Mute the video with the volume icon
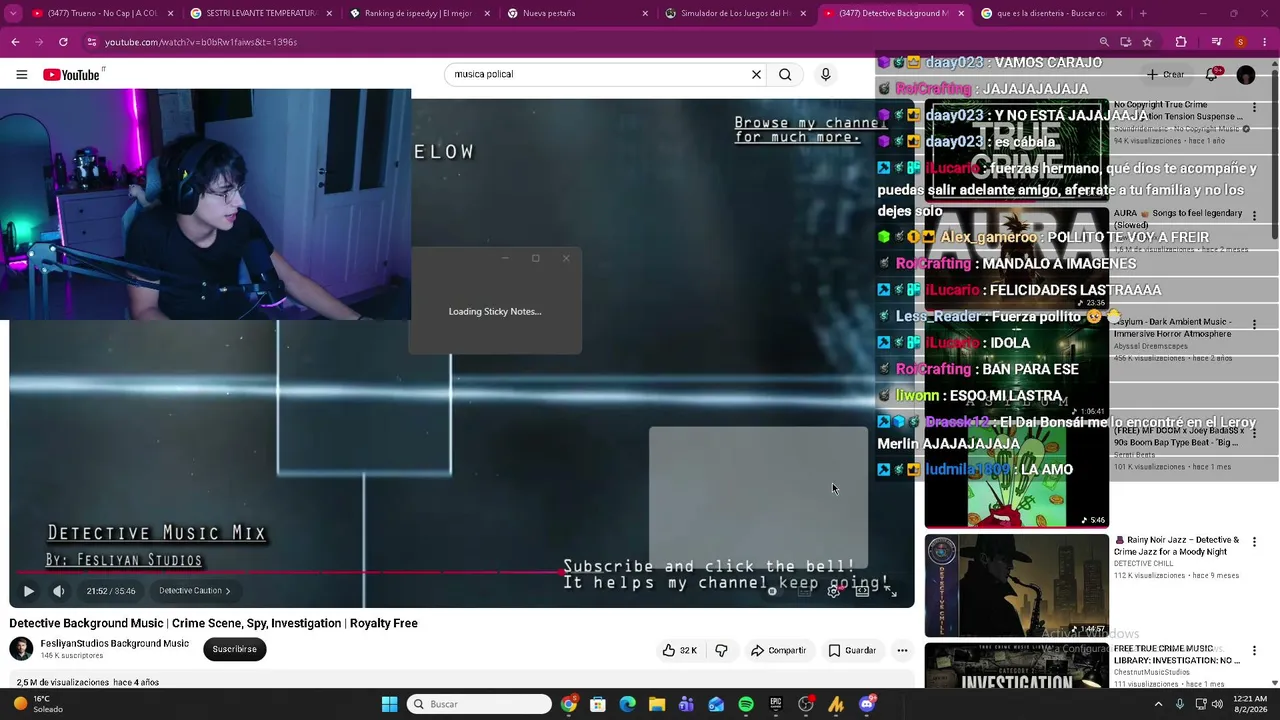Image resolution: width=1280 pixels, height=720 pixels. pos(59,591)
